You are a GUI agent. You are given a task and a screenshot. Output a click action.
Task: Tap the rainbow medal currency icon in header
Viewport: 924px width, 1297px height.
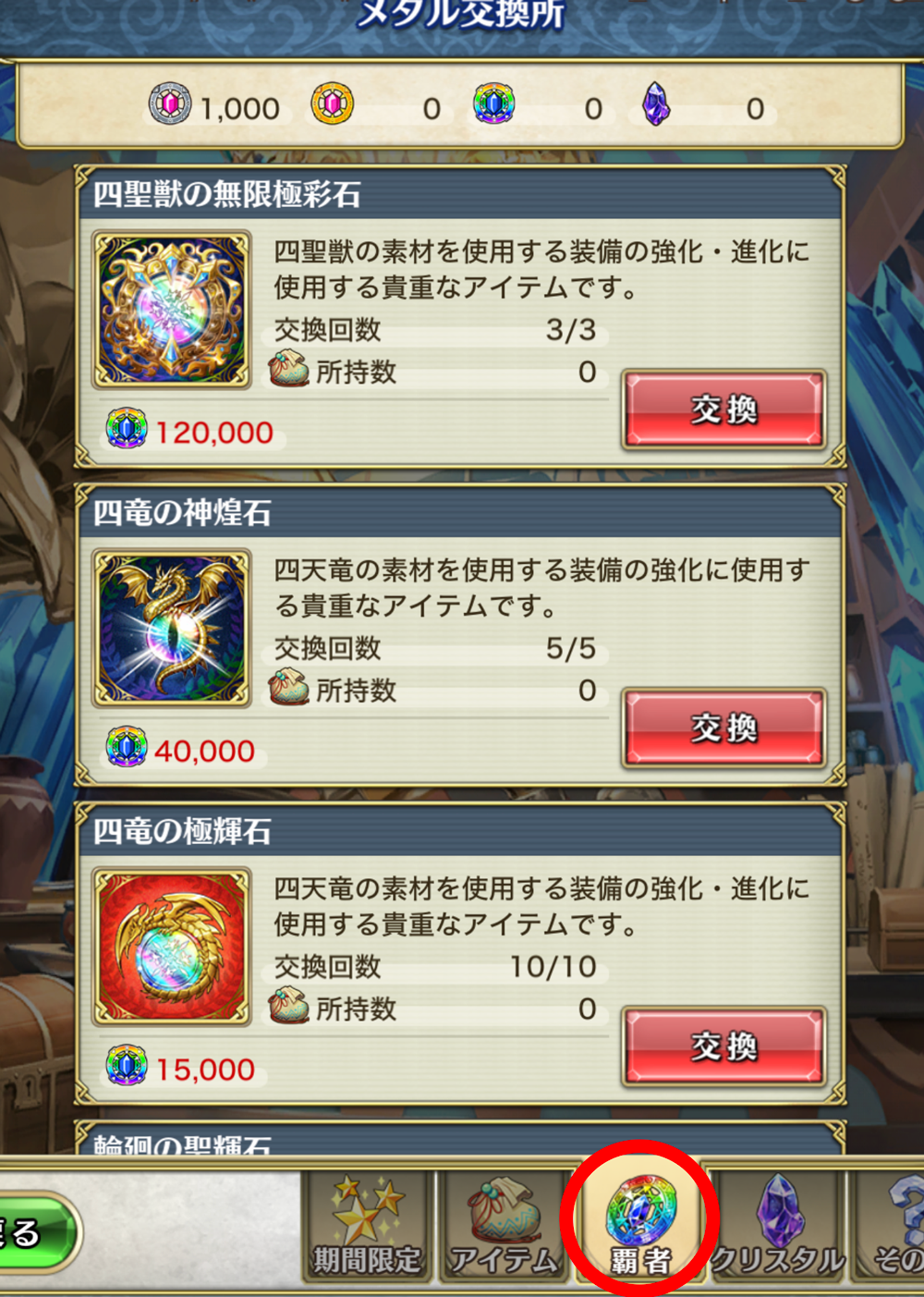[x=494, y=104]
